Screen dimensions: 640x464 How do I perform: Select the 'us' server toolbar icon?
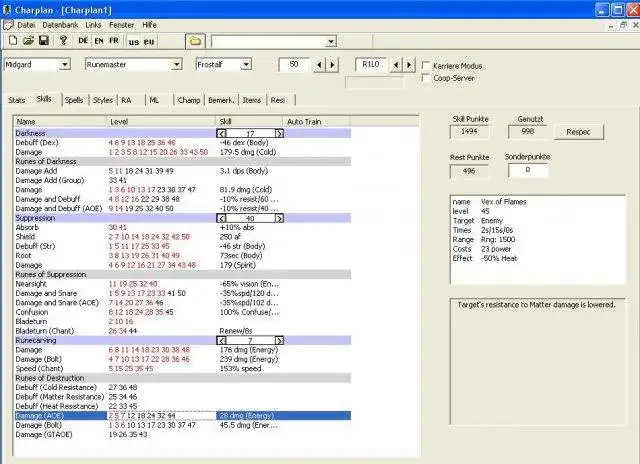point(134,41)
